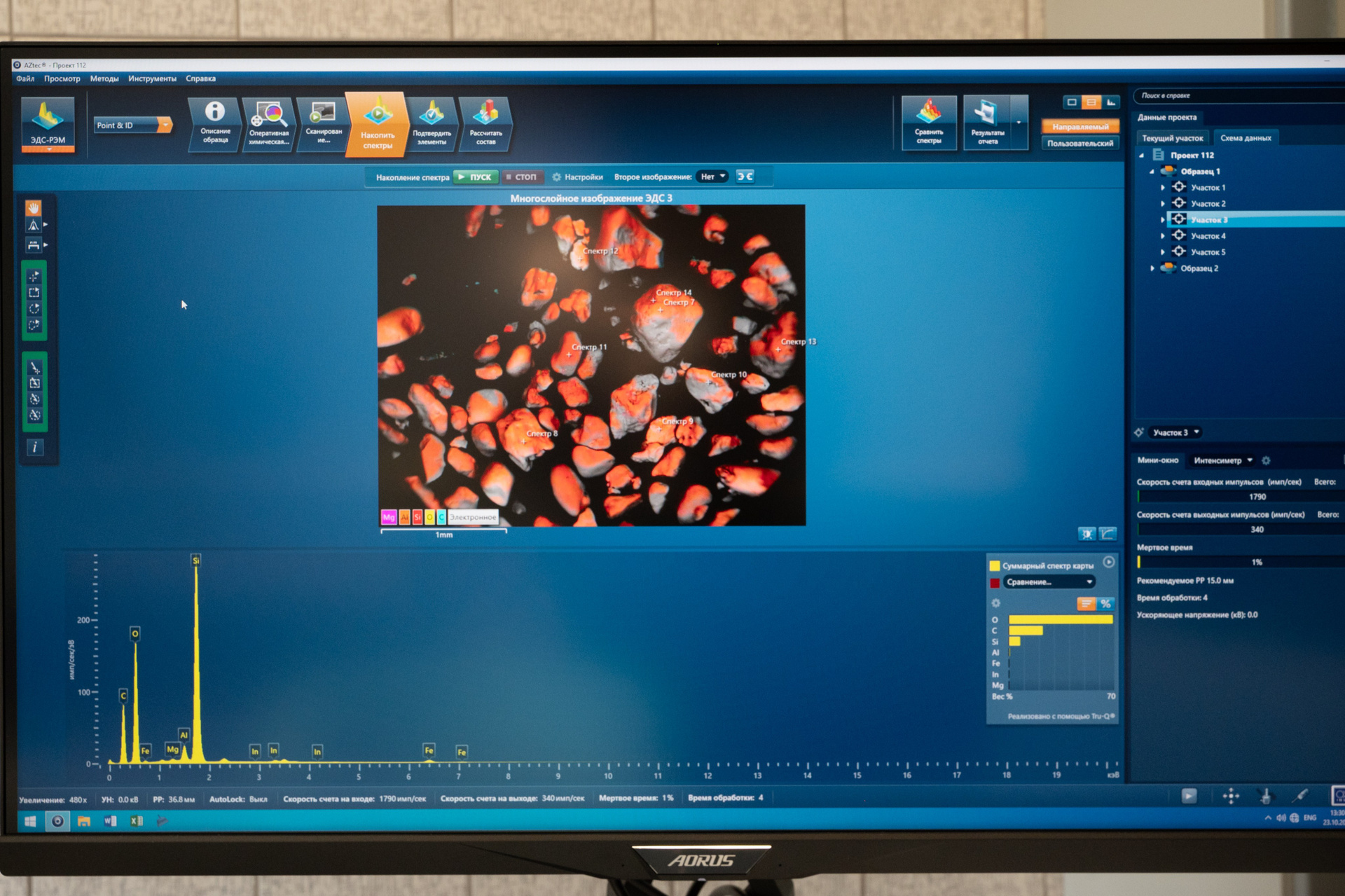1345x896 pixels.
Task: Open the ЭДС-РЭМ technique selector
Action: point(48,125)
